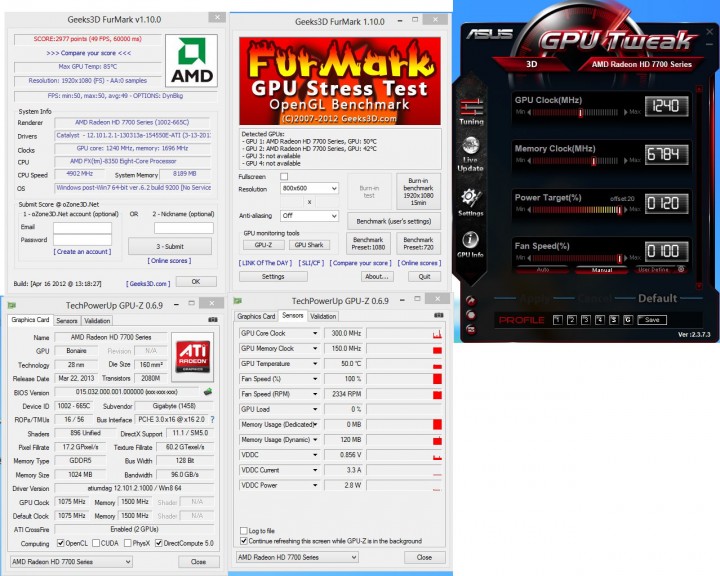Click the Memory Clock Max arrow
Image resolution: width=720 pixels, height=576 pixels.
point(625,161)
